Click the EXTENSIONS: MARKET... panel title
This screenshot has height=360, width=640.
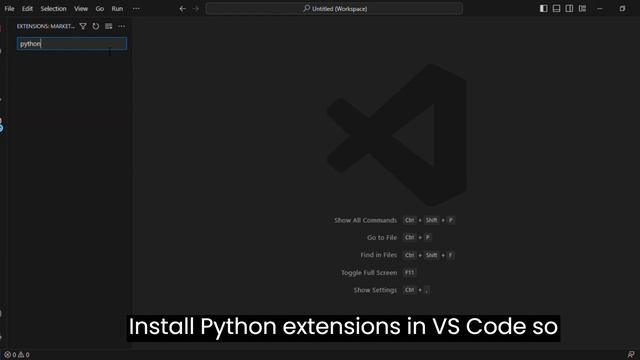point(46,26)
